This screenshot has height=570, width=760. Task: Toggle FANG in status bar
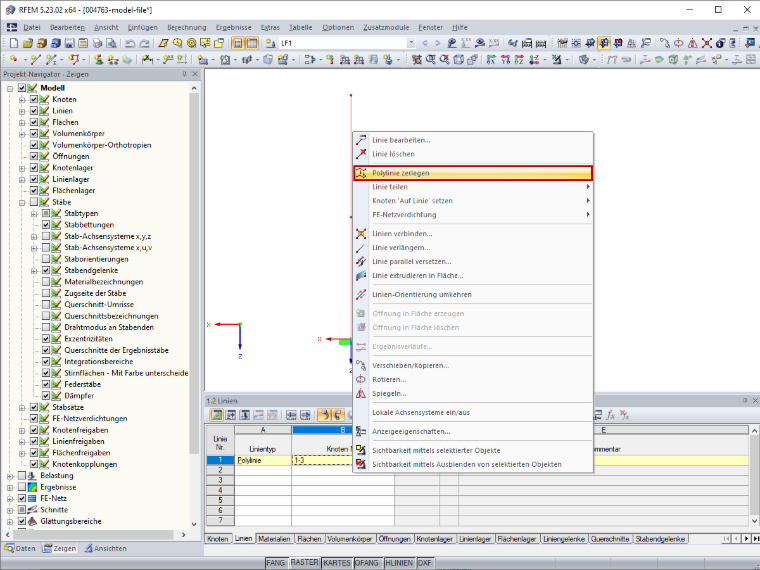click(x=275, y=563)
